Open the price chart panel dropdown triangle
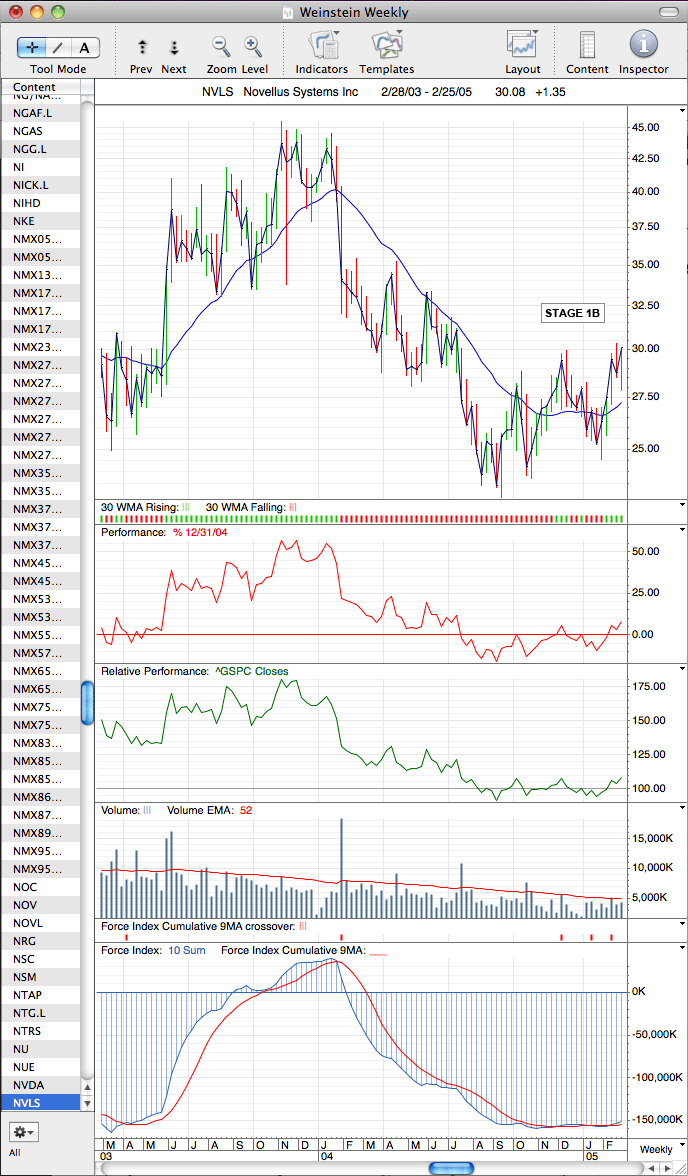This screenshot has width=688, height=1176. 682,110
